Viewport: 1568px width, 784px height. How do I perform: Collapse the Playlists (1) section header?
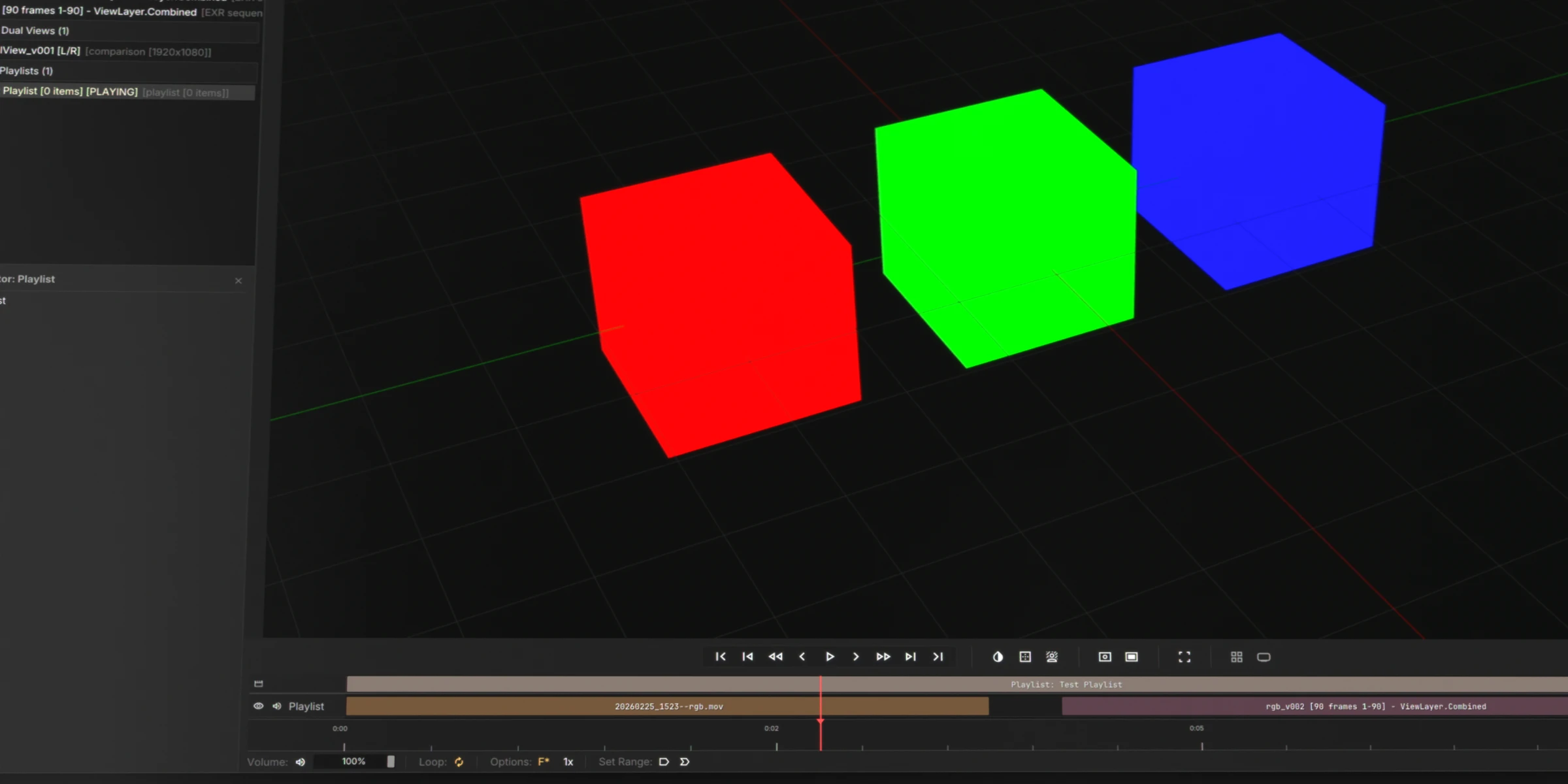(x=26, y=71)
